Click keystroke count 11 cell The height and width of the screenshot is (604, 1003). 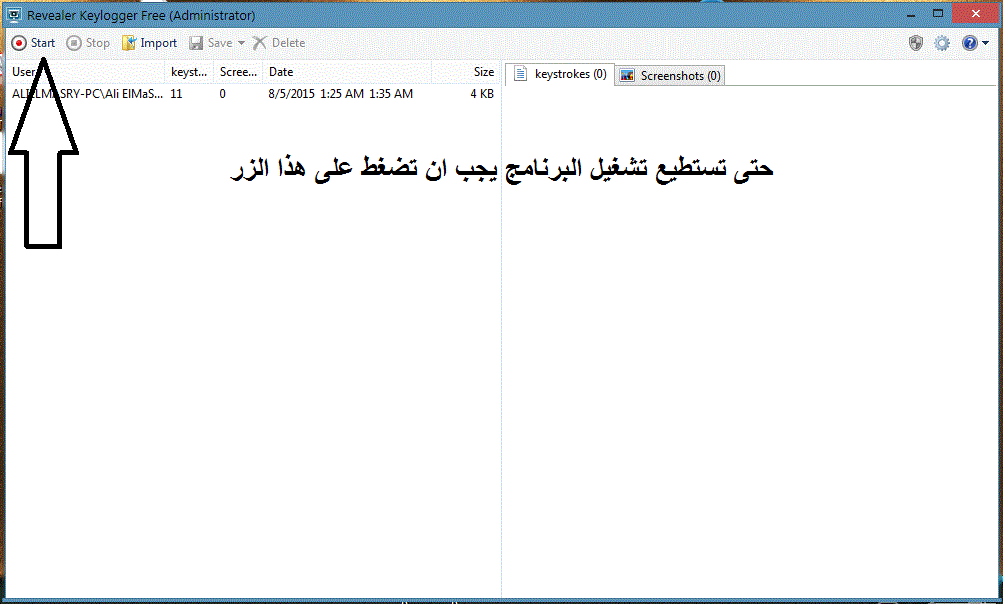[177, 93]
